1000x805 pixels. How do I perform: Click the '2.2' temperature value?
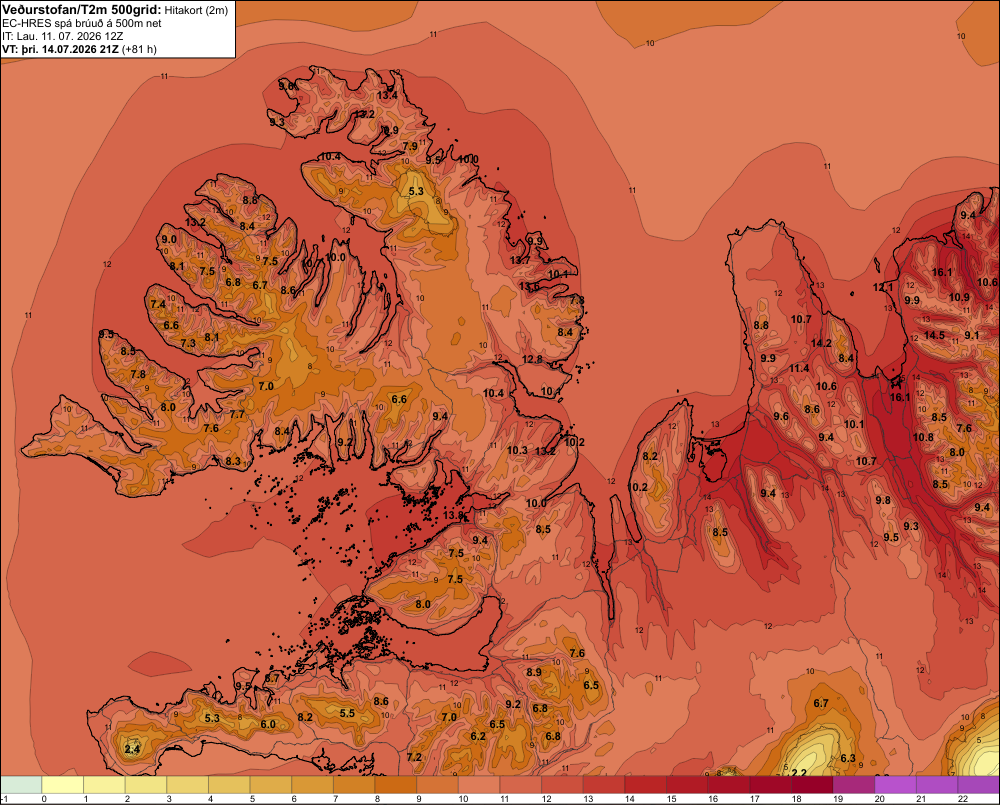point(799,772)
